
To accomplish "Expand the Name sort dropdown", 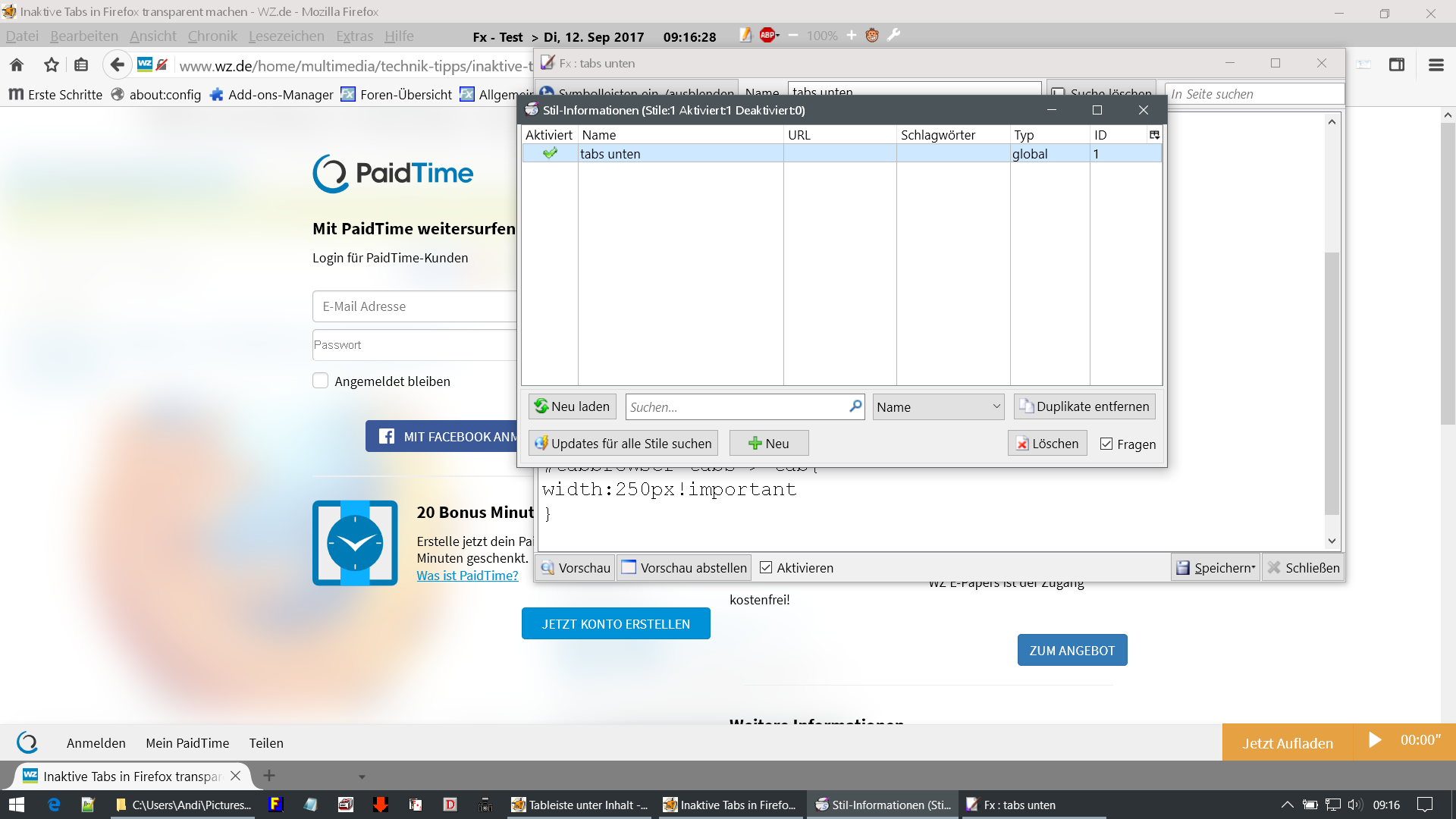I will [938, 407].
